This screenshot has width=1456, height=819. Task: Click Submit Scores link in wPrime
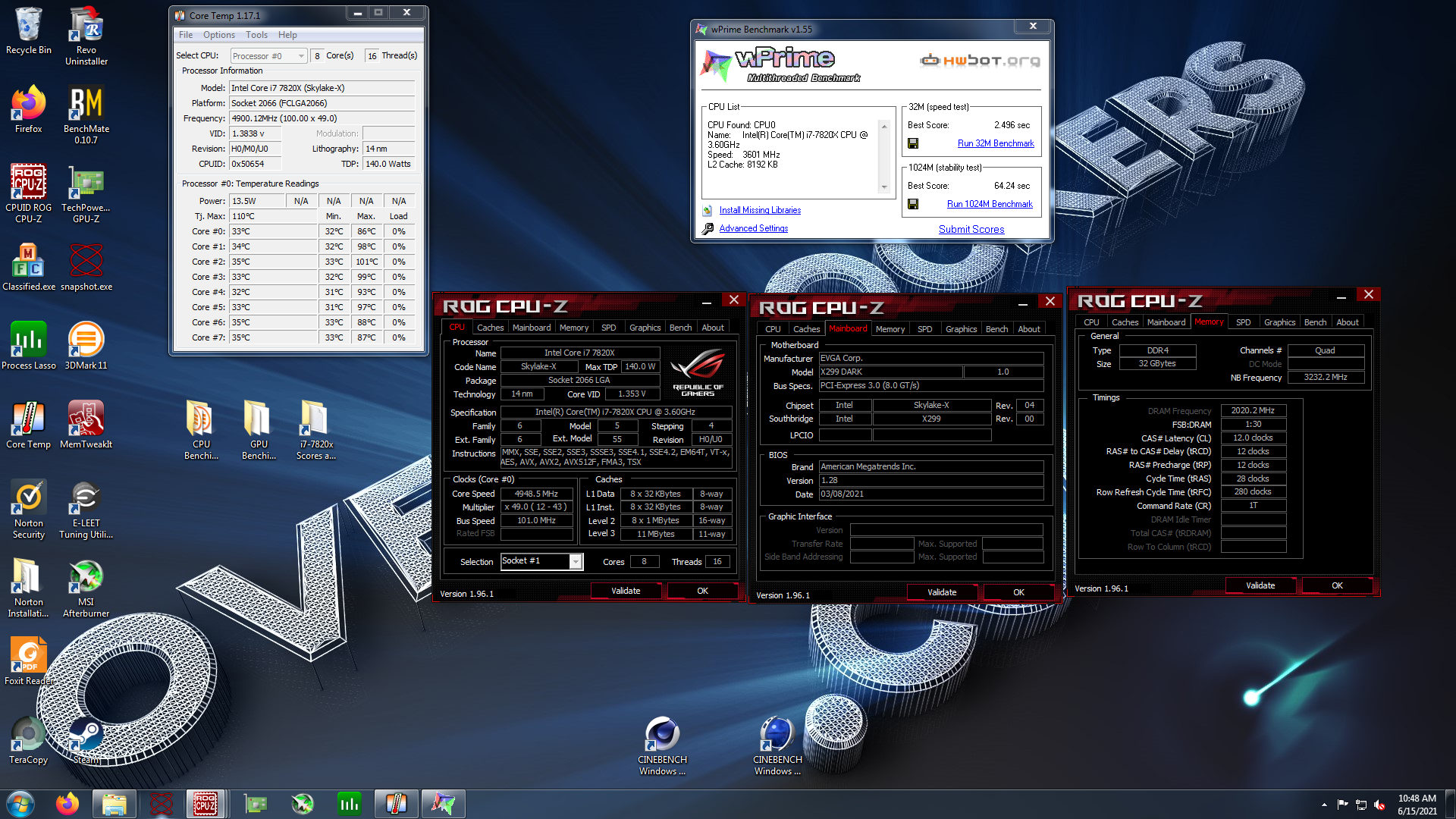(971, 229)
